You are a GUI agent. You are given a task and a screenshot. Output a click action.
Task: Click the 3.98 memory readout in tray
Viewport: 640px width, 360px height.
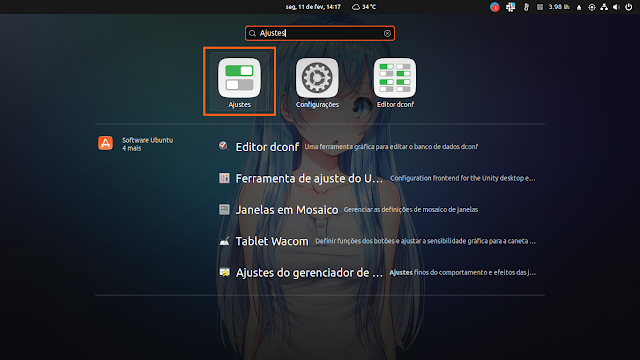tap(559, 7)
